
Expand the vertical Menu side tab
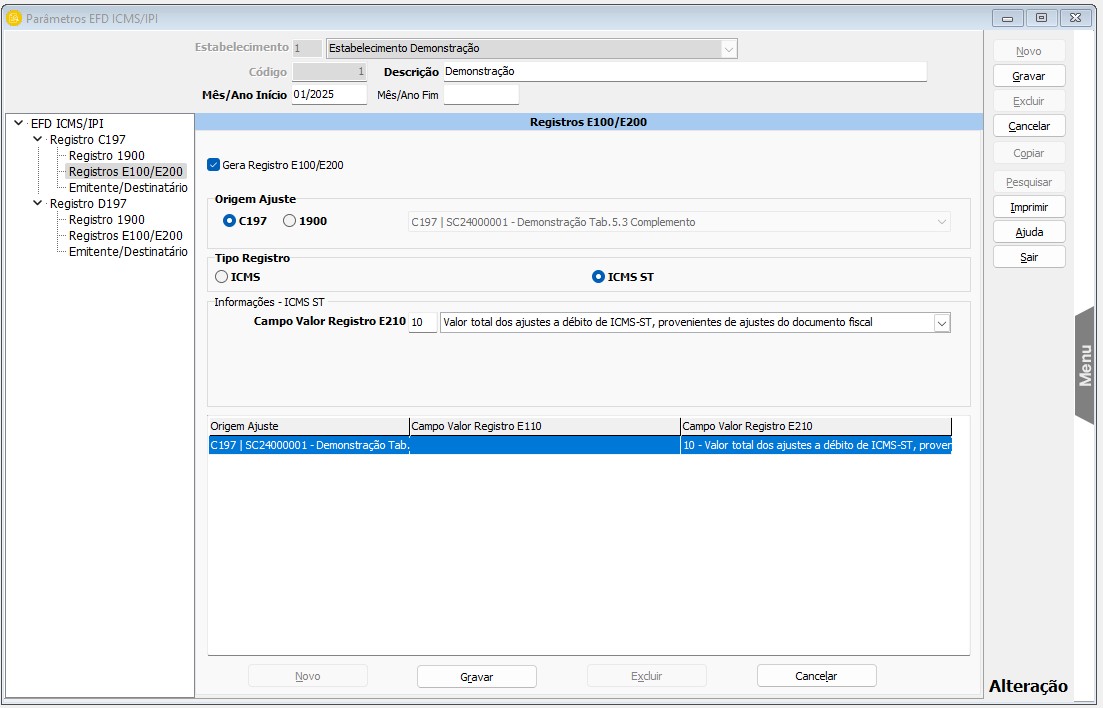[x=1085, y=365]
